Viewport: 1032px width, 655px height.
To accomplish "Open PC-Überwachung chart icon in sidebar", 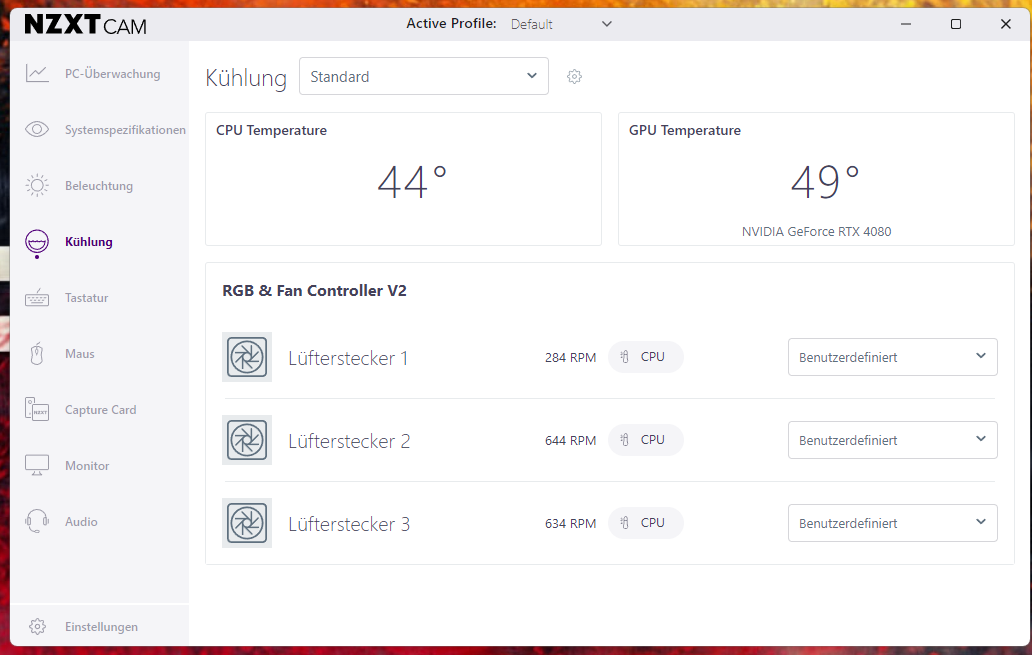I will [37, 73].
